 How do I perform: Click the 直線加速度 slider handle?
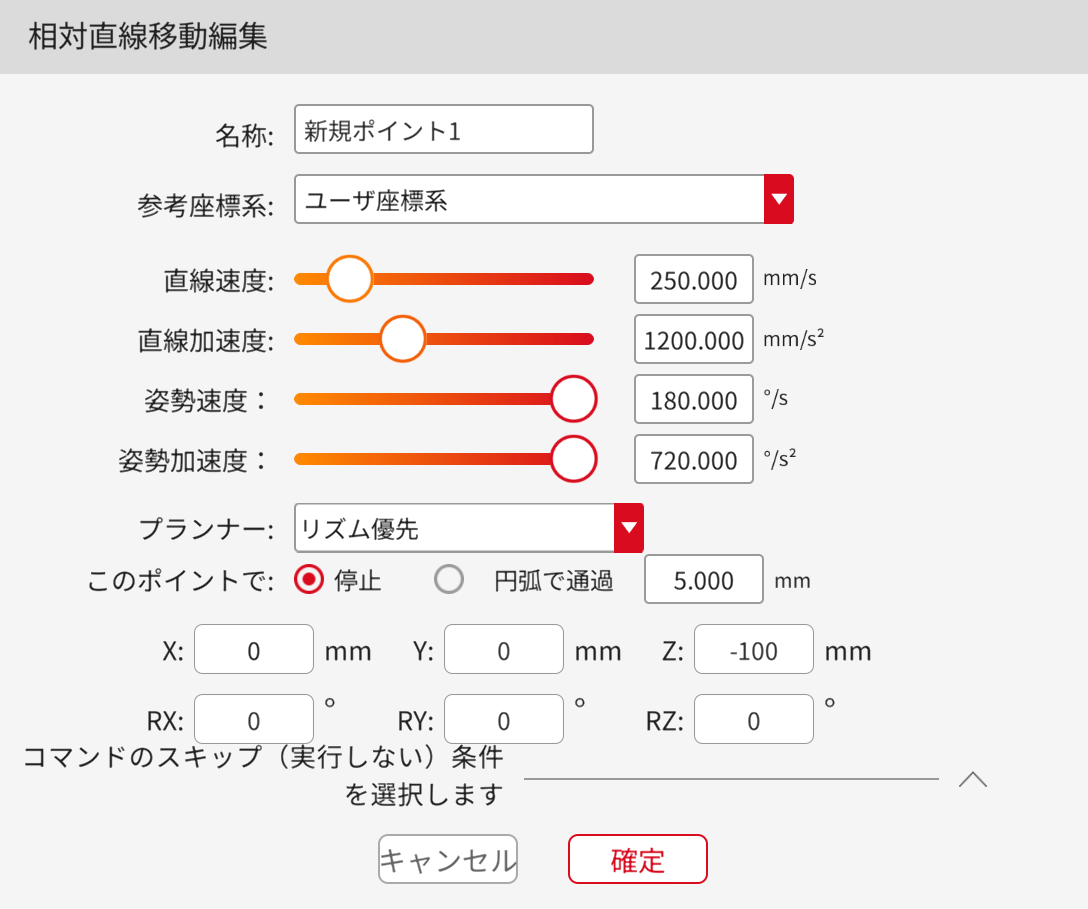pos(403,339)
